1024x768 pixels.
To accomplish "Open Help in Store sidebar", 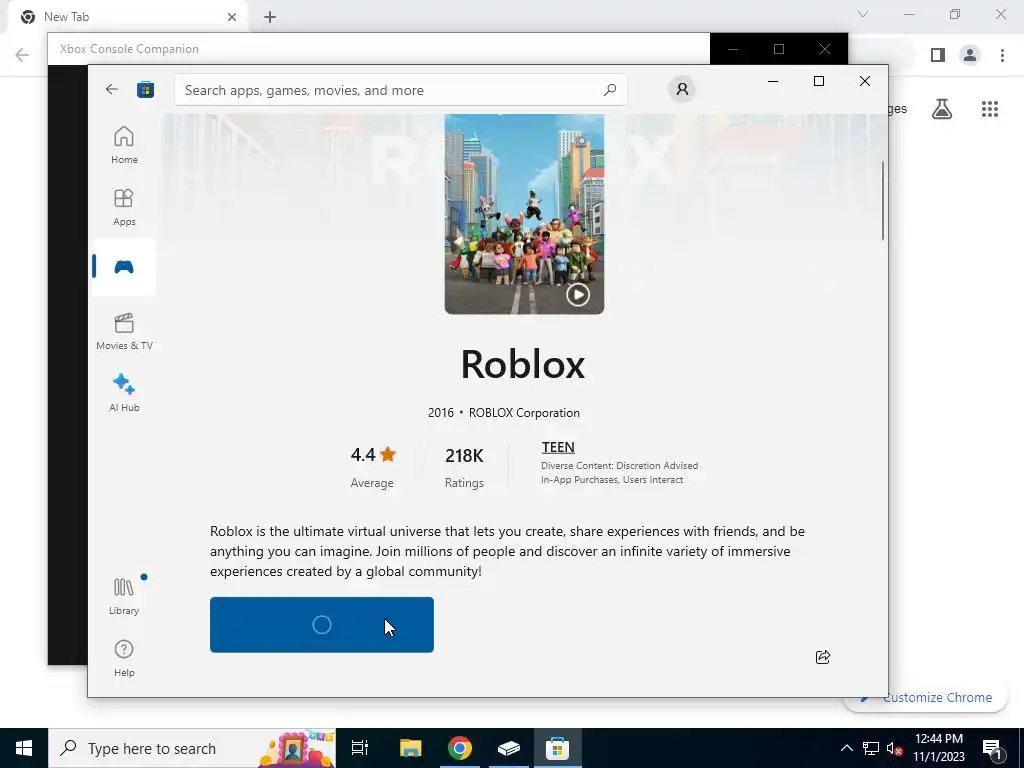I will (x=124, y=658).
